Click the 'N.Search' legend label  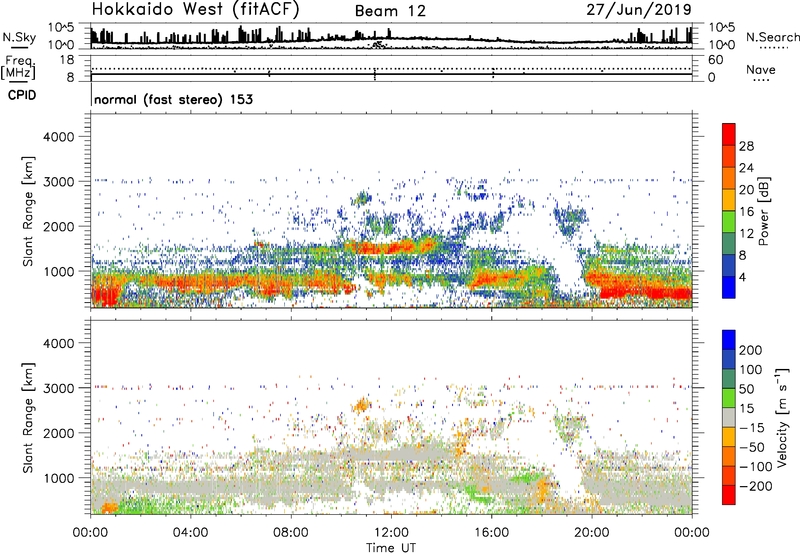click(772, 37)
